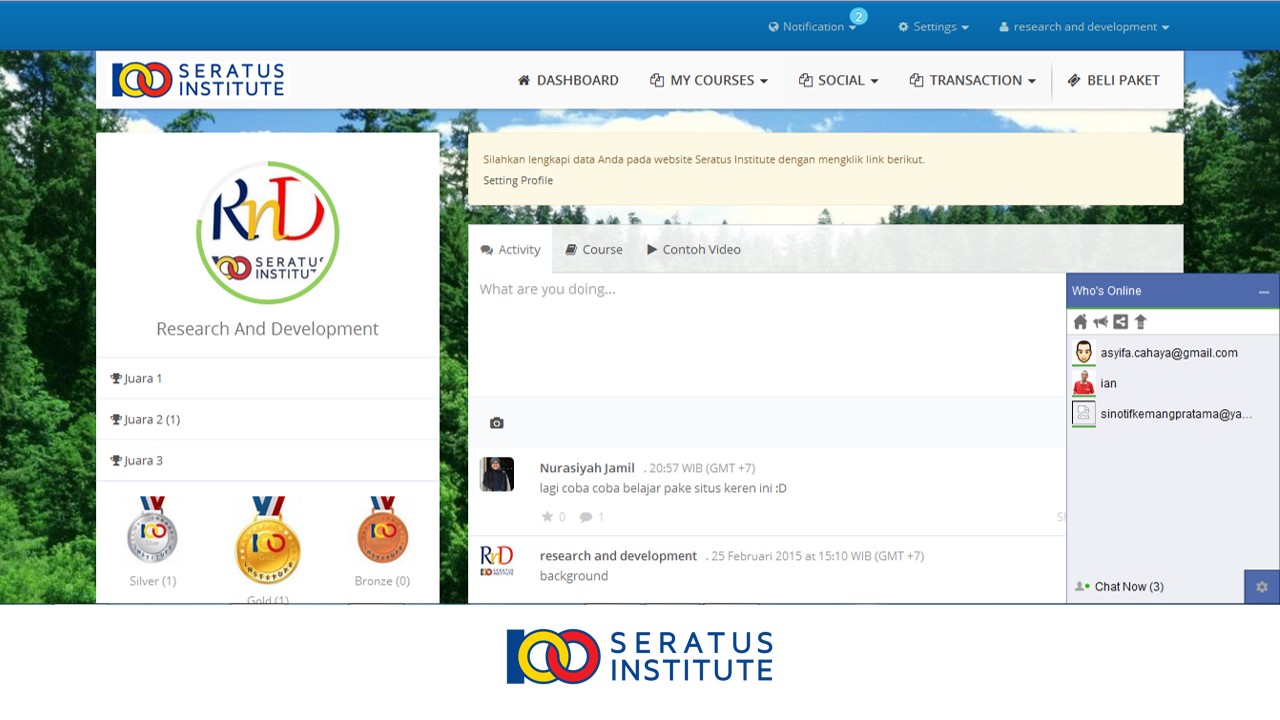1280x720 pixels.
Task: Open research and development post author link
Action: coord(618,556)
